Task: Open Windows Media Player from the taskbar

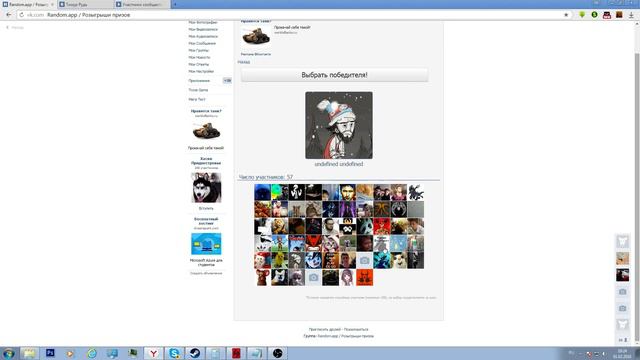Action: point(71,353)
